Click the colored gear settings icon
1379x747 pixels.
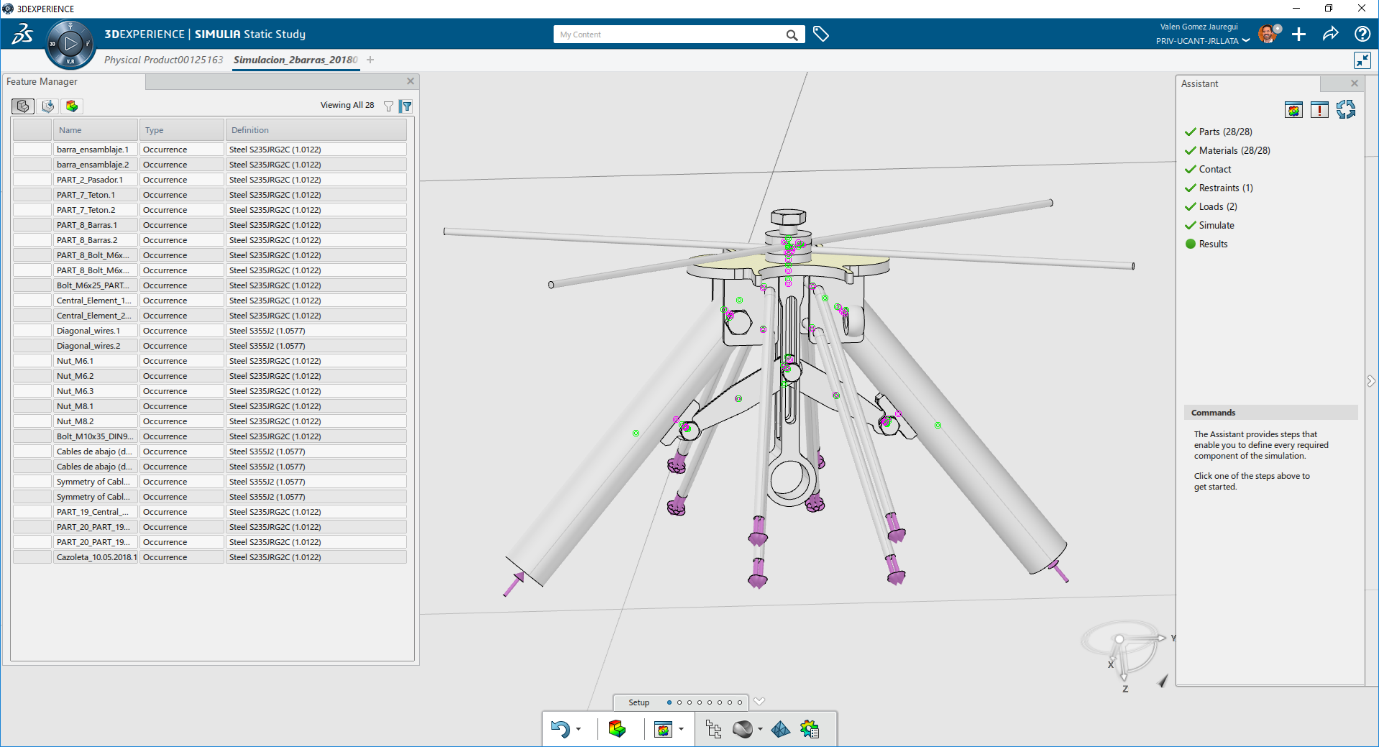pyautogui.click(x=810, y=730)
